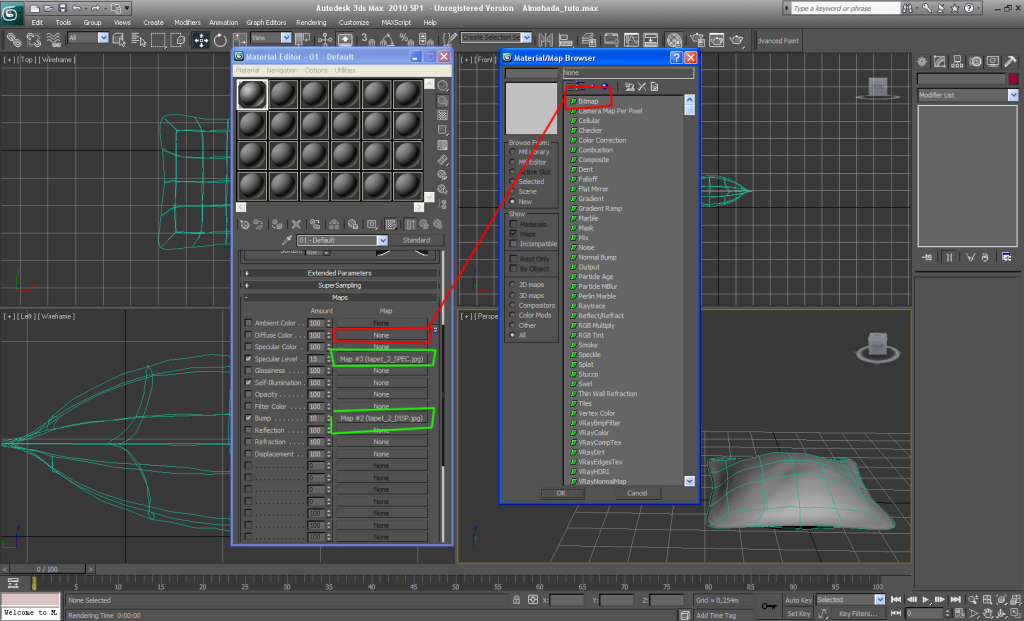The height and width of the screenshot is (621, 1024).
Task: Select Bitmap in the map list
Action: coord(588,101)
